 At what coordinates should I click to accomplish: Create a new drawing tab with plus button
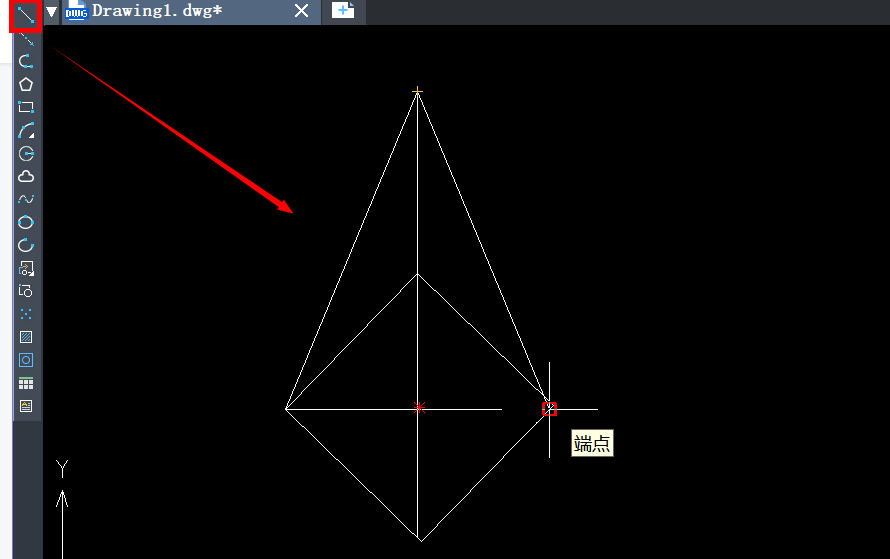pyautogui.click(x=343, y=11)
